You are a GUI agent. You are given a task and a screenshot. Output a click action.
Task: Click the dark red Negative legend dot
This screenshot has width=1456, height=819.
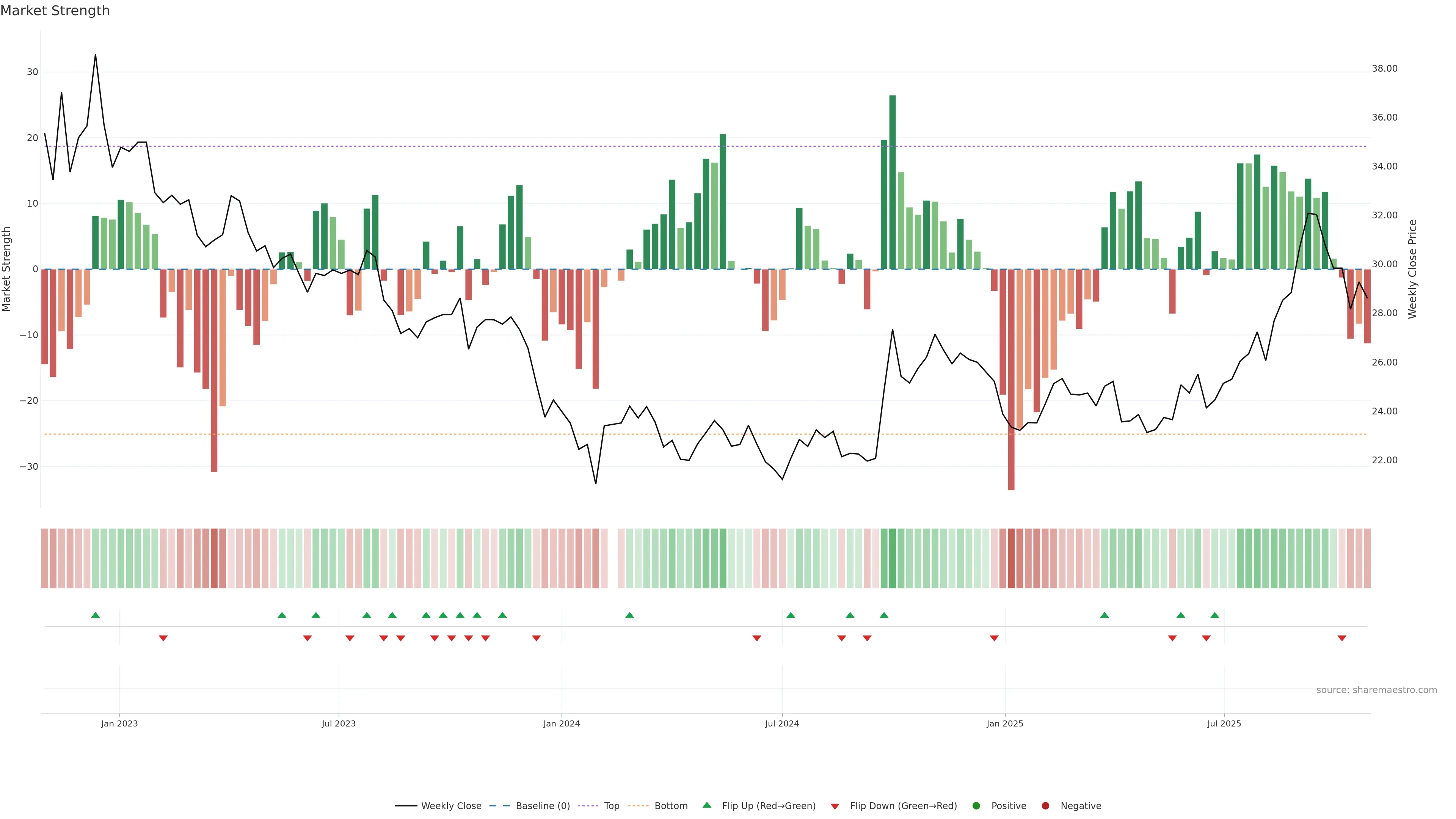point(1045,806)
